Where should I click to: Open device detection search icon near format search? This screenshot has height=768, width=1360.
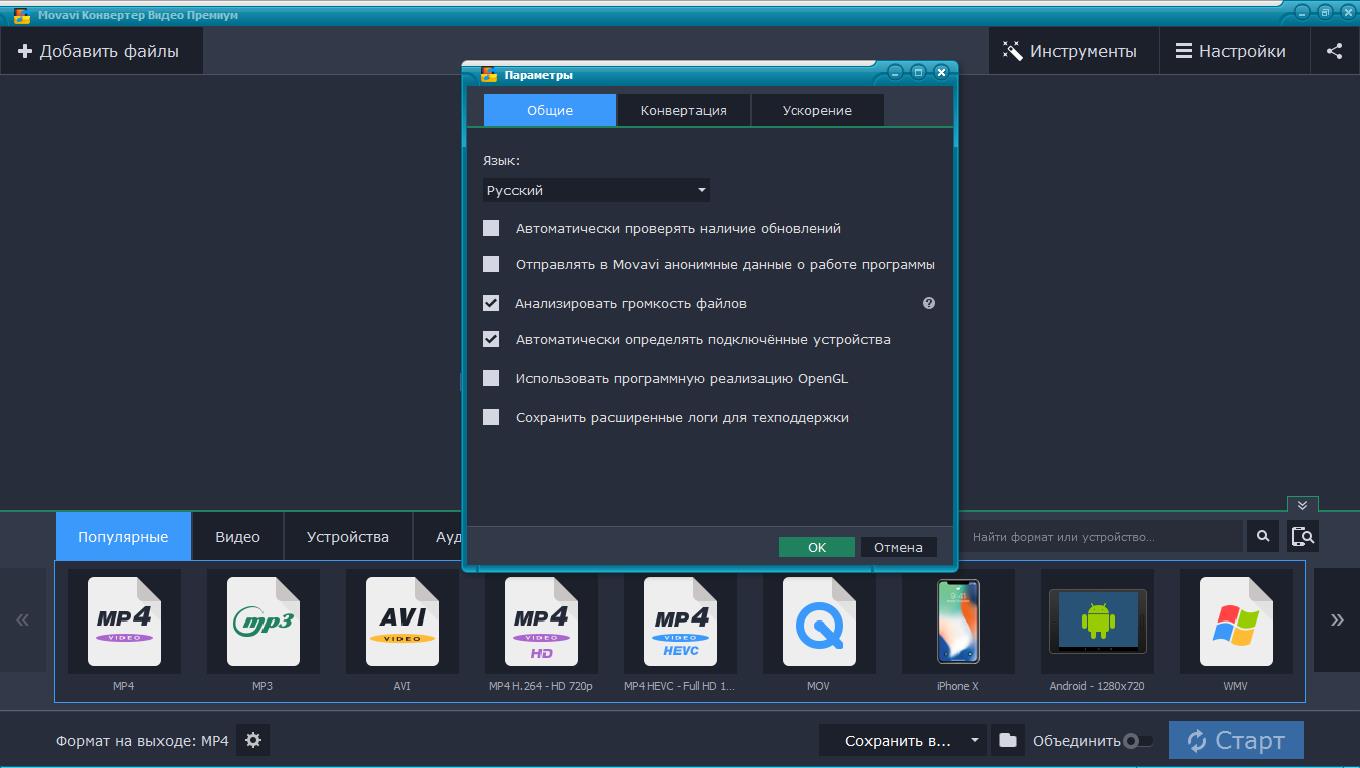coord(1302,536)
